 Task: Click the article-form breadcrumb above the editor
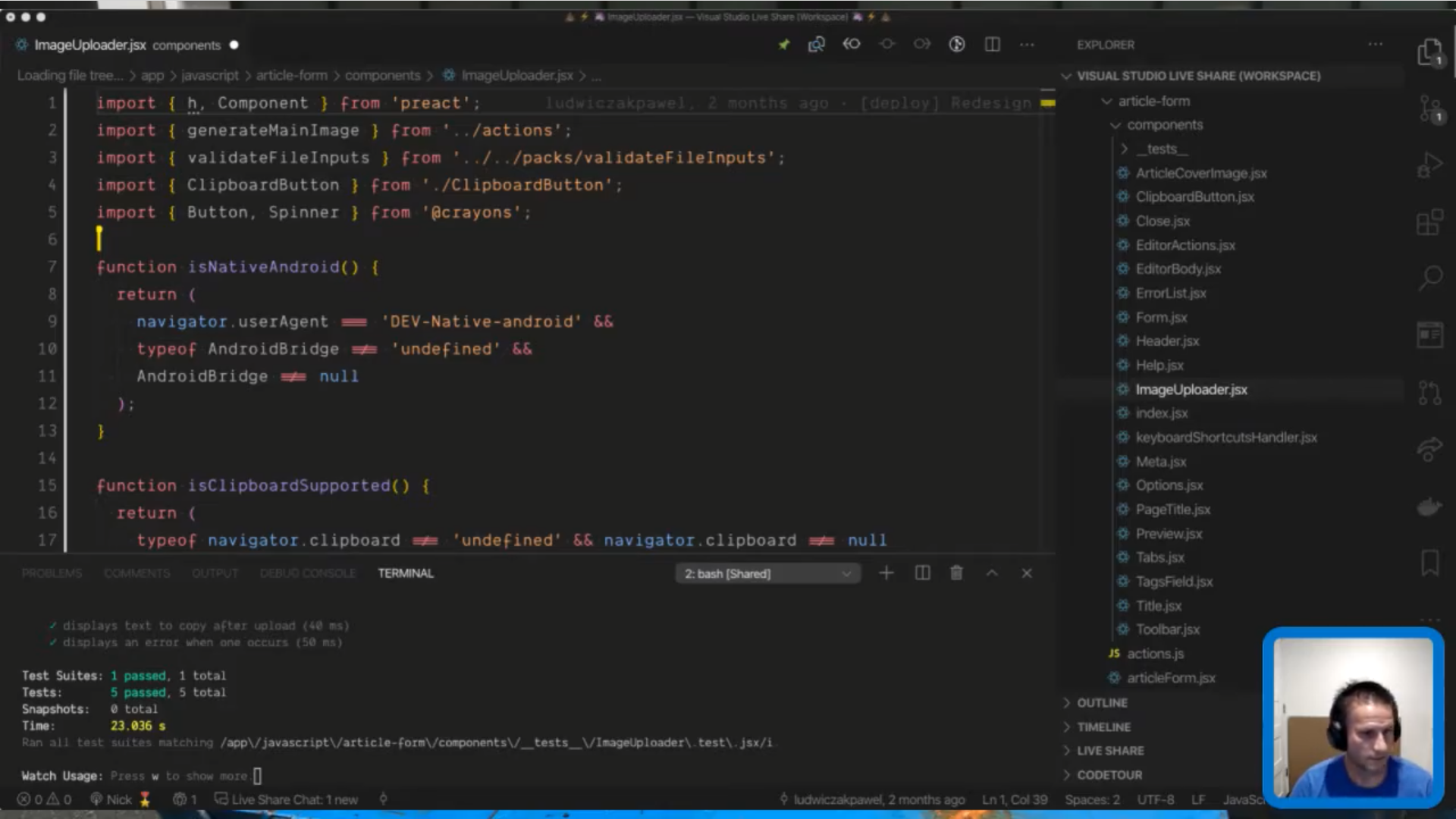click(291, 75)
